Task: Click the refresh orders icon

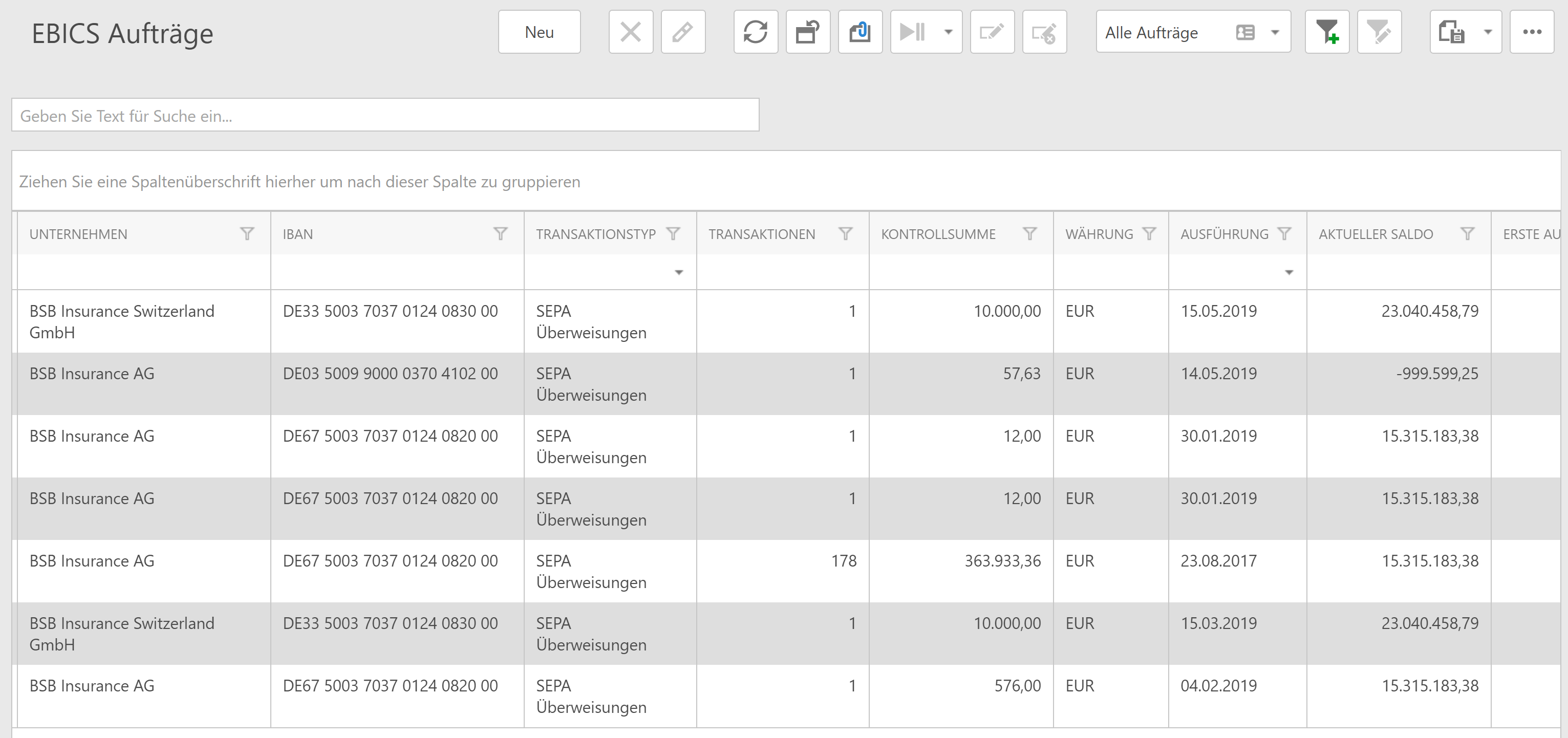Action: tap(756, 32)
